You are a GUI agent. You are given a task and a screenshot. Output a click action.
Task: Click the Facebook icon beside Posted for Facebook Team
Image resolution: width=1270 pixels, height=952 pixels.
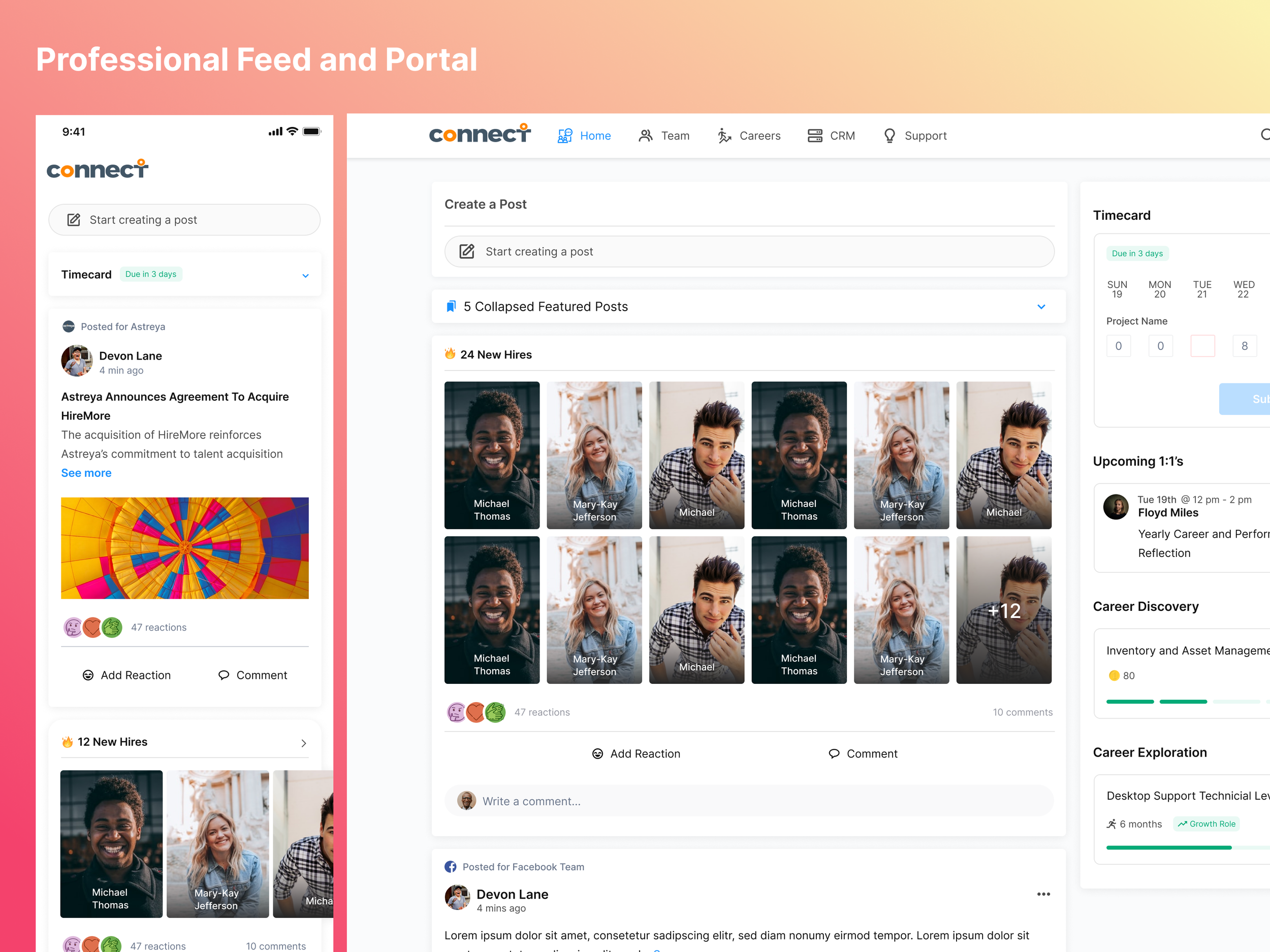(450, 867)
